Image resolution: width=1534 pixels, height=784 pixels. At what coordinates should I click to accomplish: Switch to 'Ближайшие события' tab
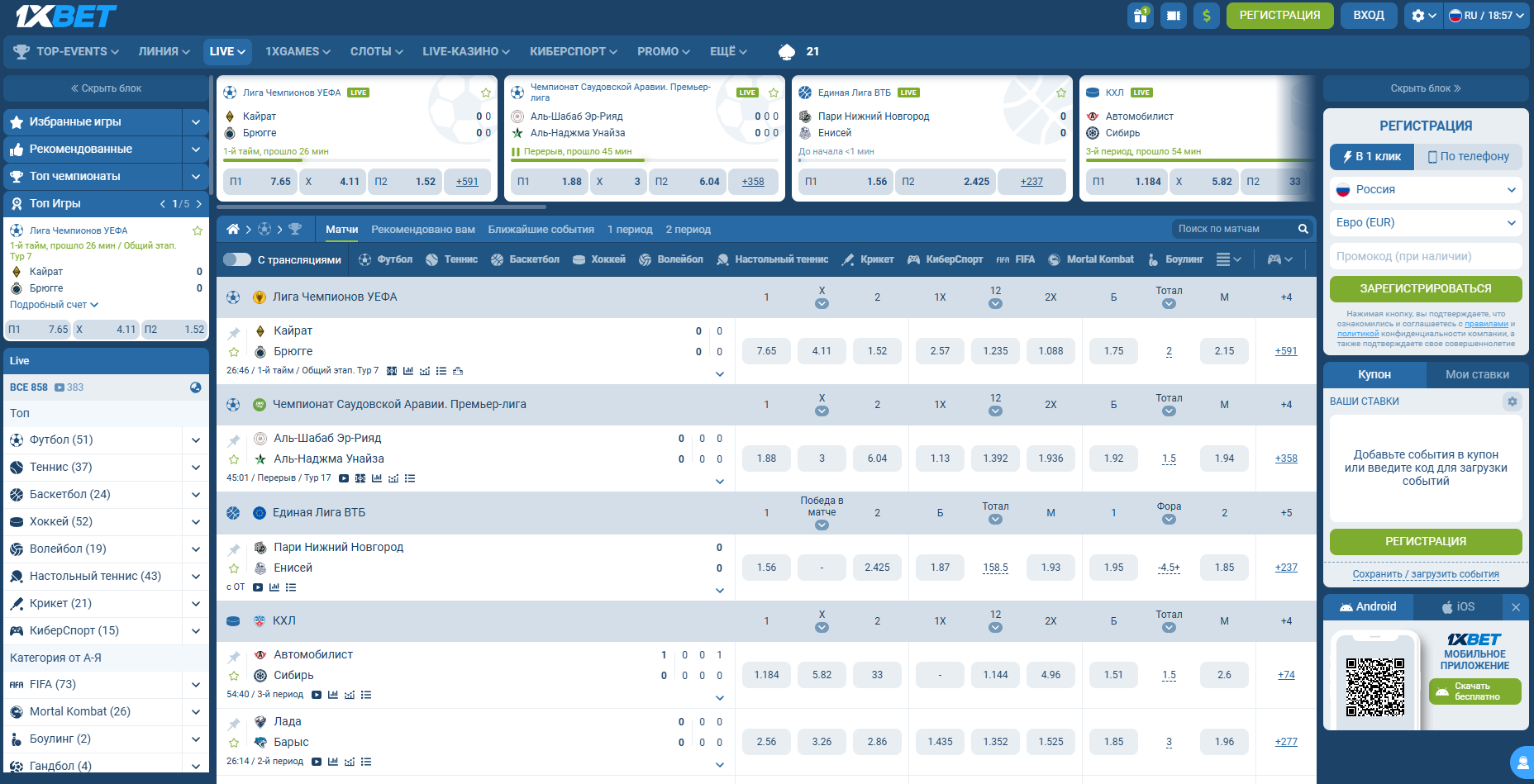[x=541, y=230]
